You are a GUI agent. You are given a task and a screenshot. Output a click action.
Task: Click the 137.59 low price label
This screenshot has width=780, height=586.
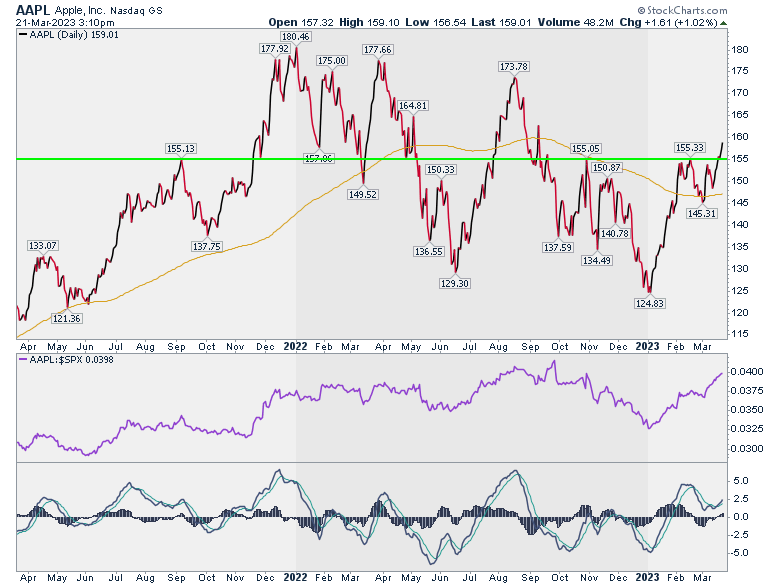coord(558,247)
